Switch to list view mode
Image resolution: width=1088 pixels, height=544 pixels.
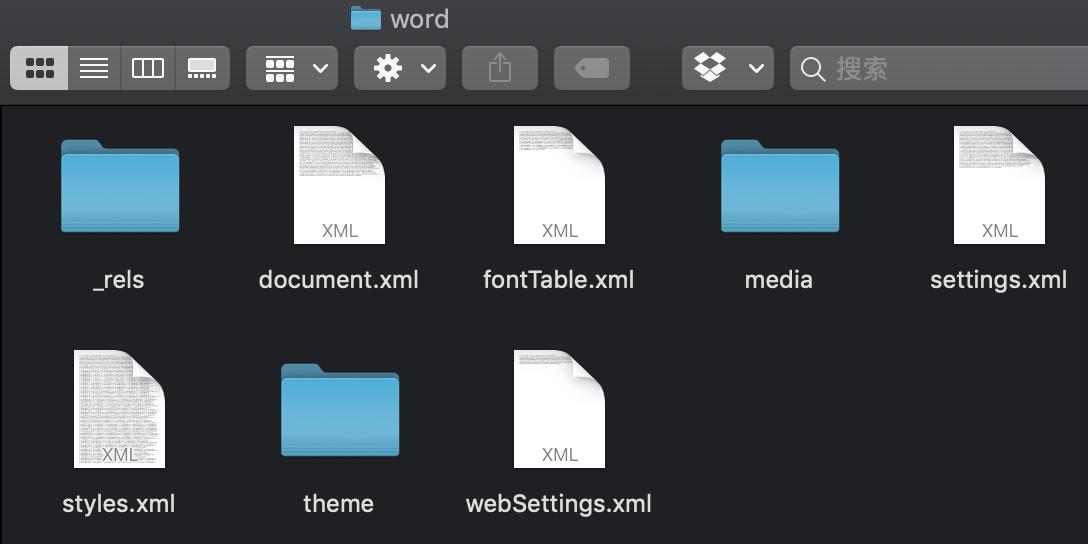[x=94, y=68]
